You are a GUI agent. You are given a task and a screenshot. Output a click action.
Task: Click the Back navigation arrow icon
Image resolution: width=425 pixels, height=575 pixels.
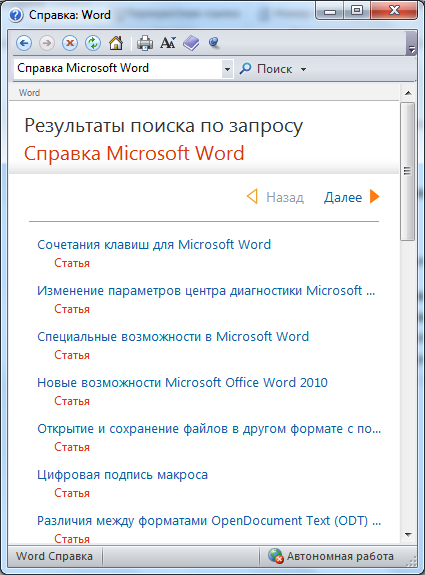[x=24, y=43]
